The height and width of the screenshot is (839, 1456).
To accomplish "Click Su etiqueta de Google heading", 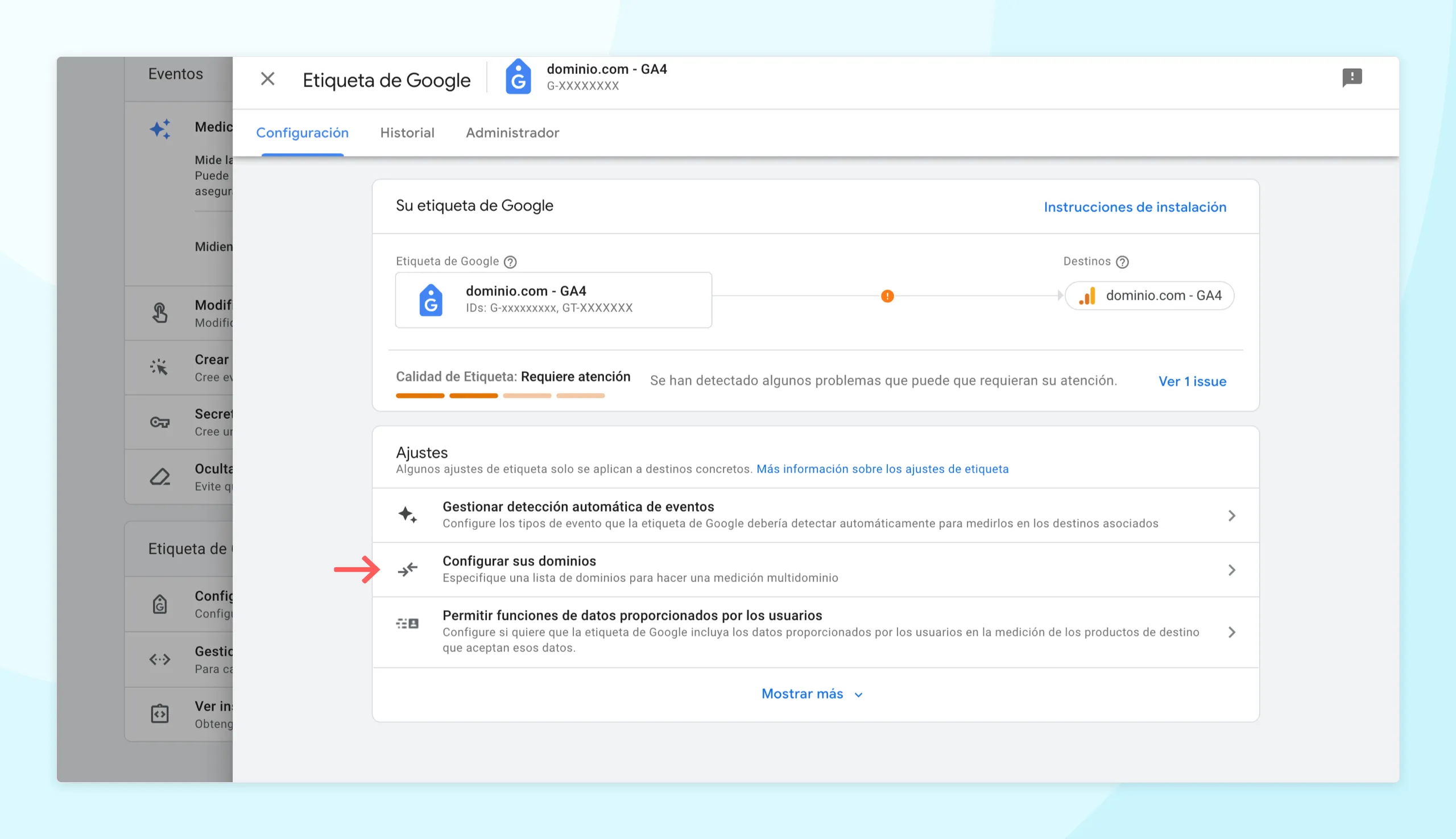I will point(474,206).
